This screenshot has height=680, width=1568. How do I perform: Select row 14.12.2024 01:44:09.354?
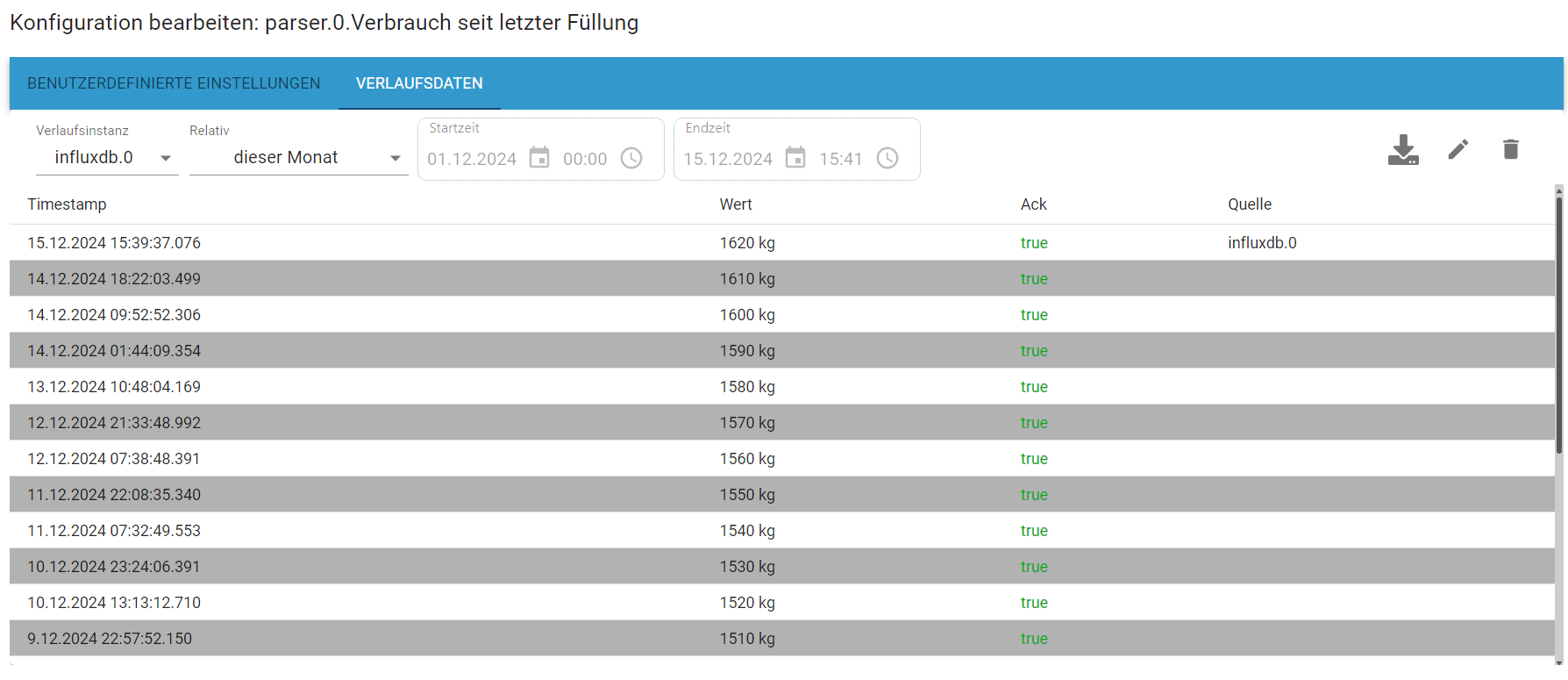[782, 351]
